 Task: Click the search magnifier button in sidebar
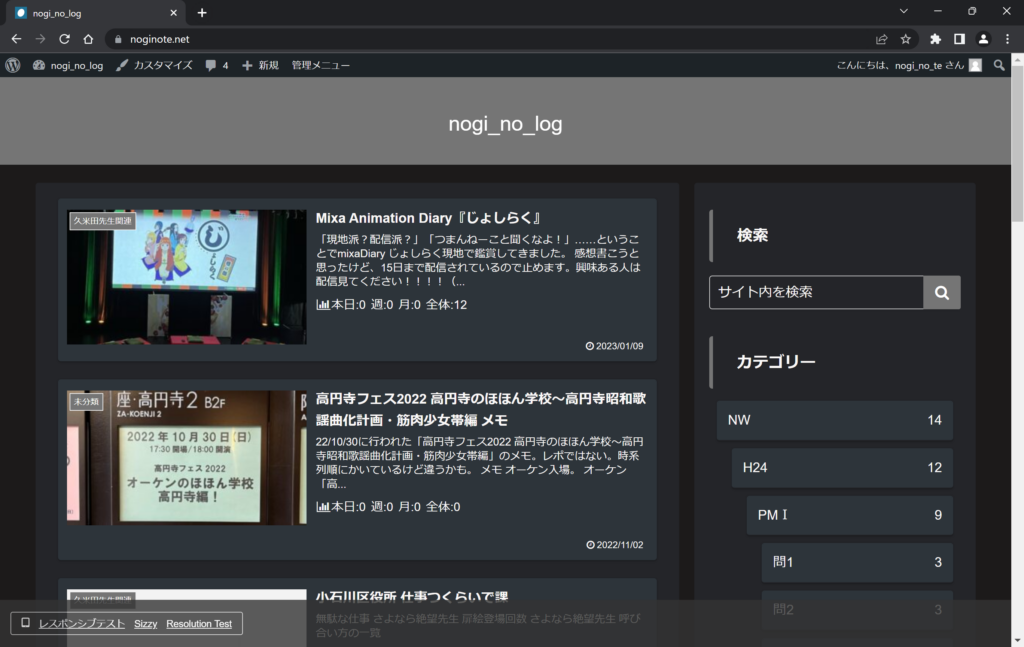tap(941, 292)
